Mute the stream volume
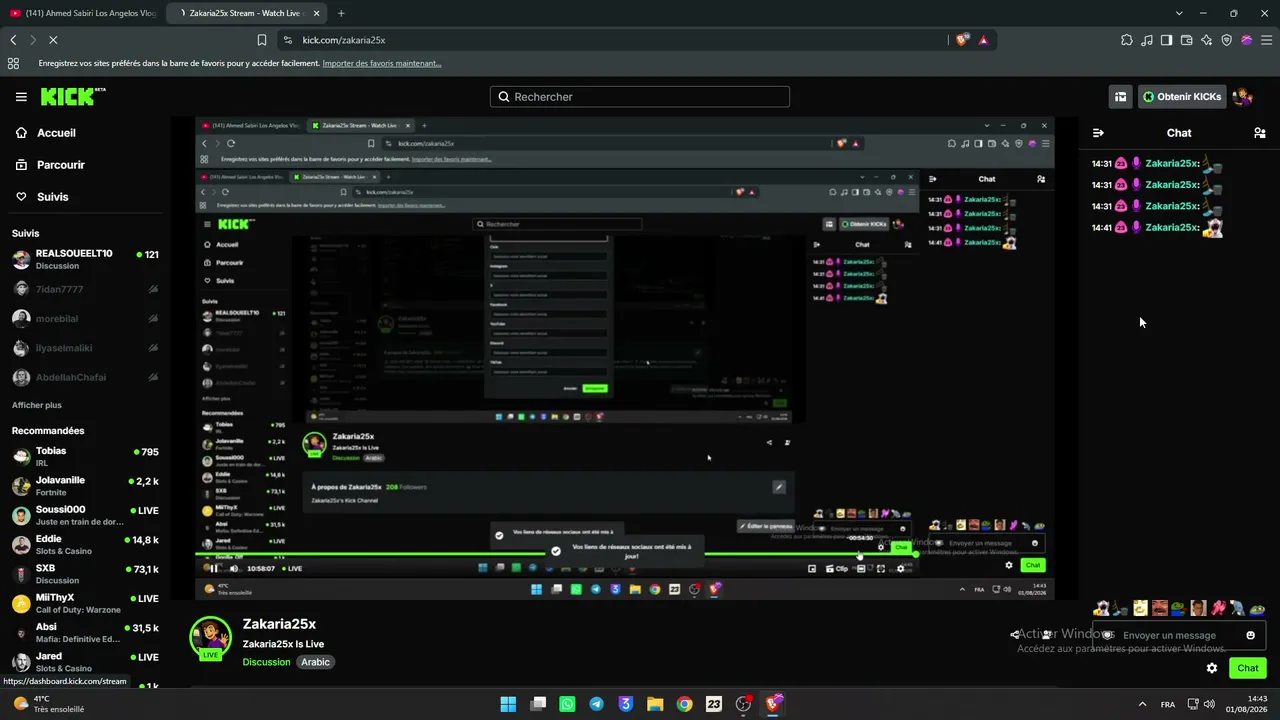The image size is (1280, 720). tap(234, 569)
